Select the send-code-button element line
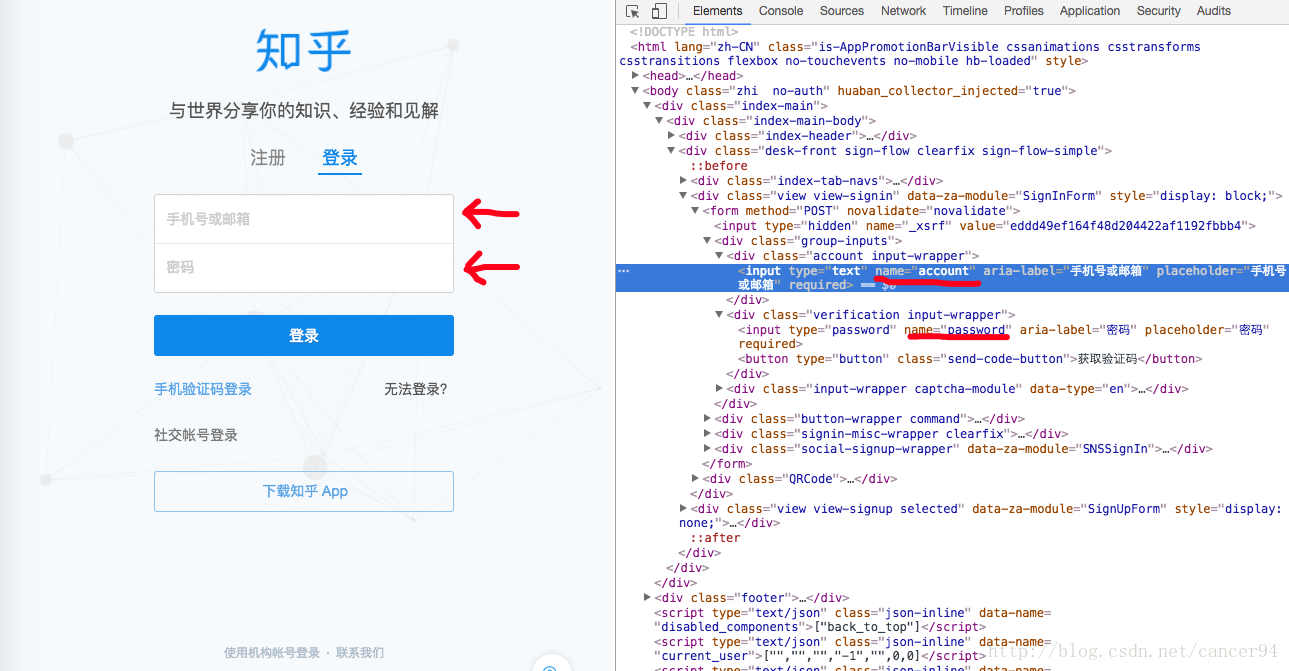 tap(970, 359)
